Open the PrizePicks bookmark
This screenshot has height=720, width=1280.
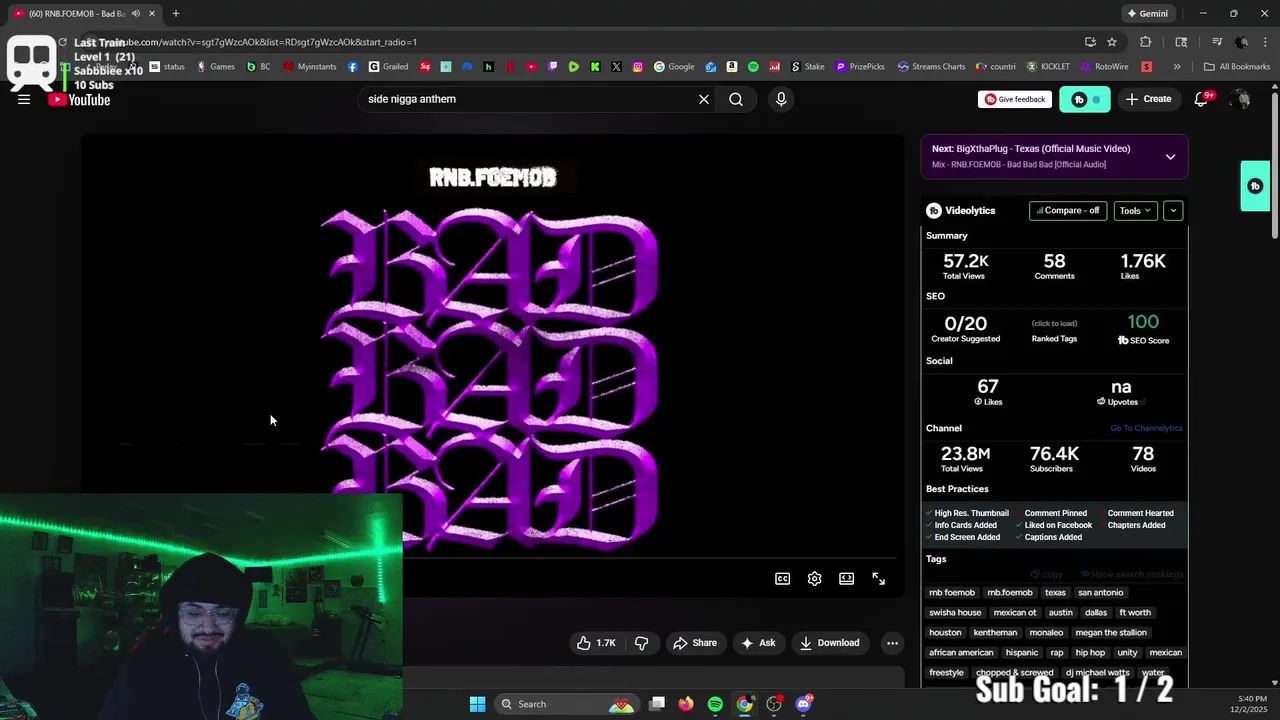click(x=860, y=67)
